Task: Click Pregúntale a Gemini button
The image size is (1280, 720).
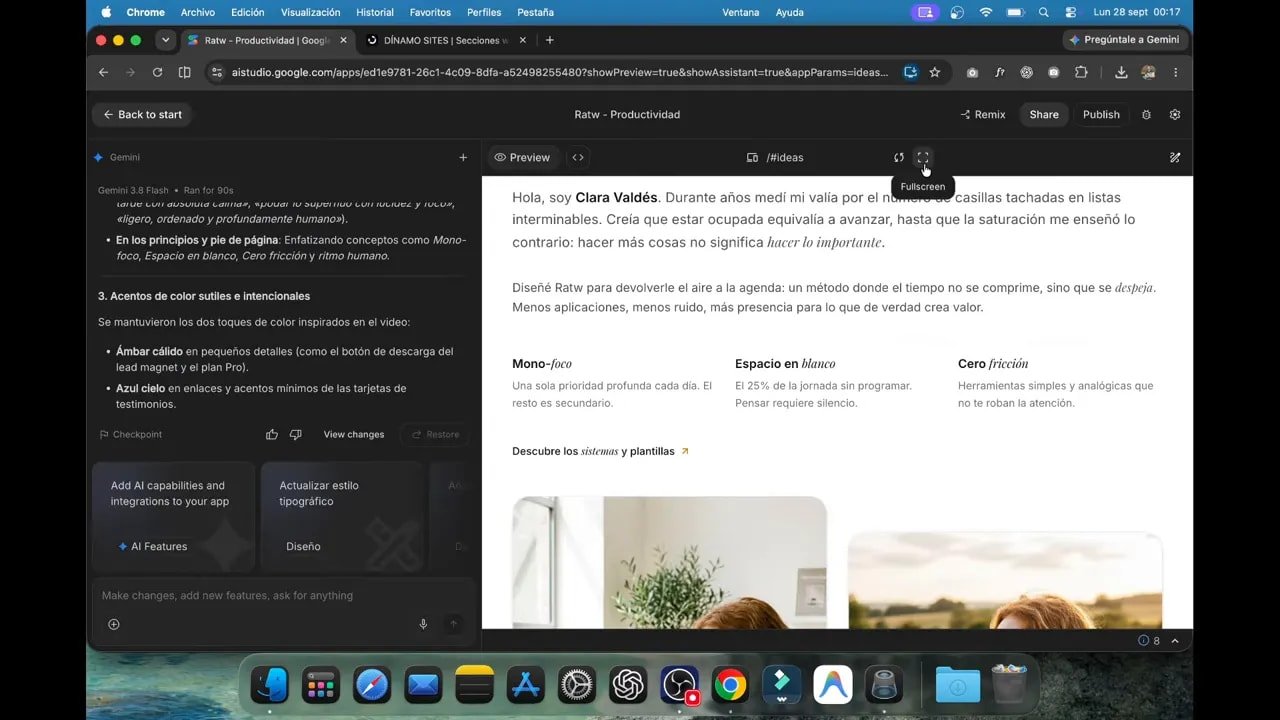Action: point(1125,40)
